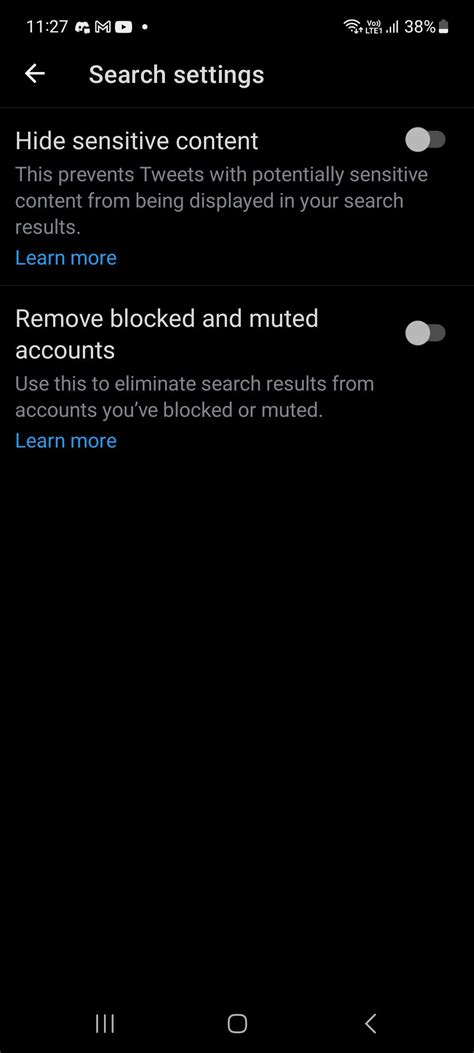Viewport: 474px width, 1053px height.
Task: Go back using the top-left arrow
Action: coord(34,74)
